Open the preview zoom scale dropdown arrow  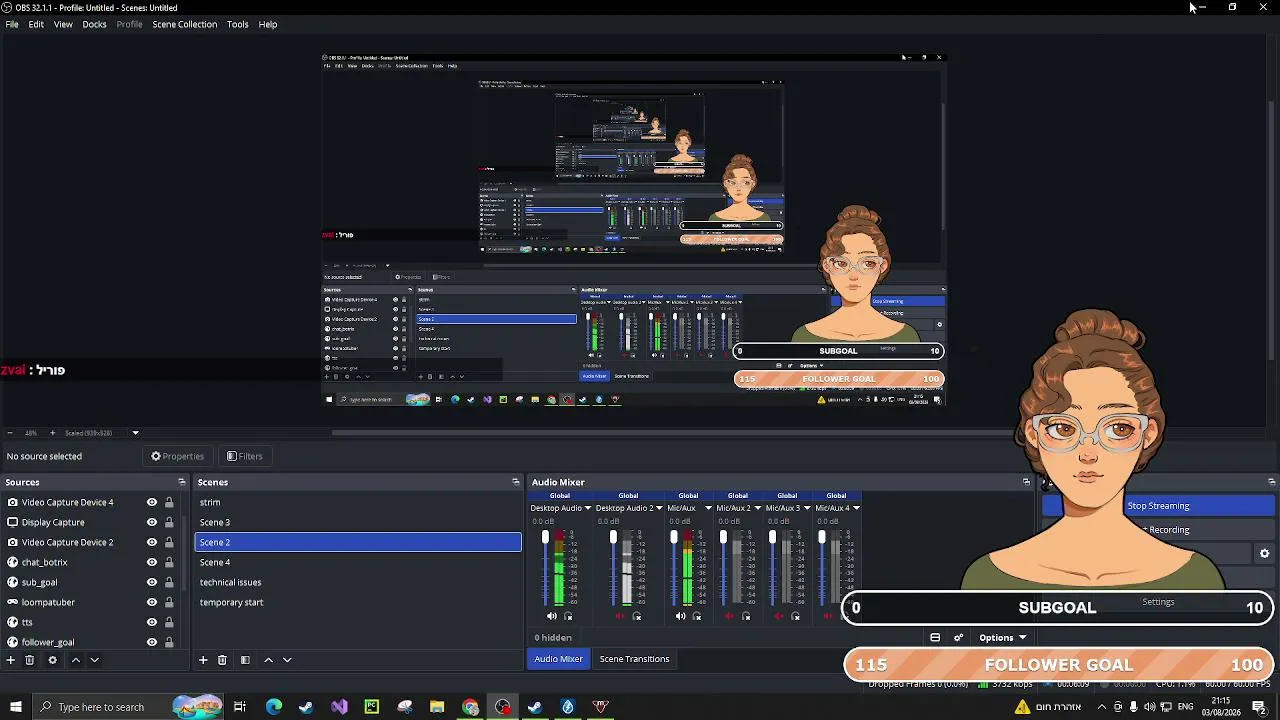click(x=135, y=433)
